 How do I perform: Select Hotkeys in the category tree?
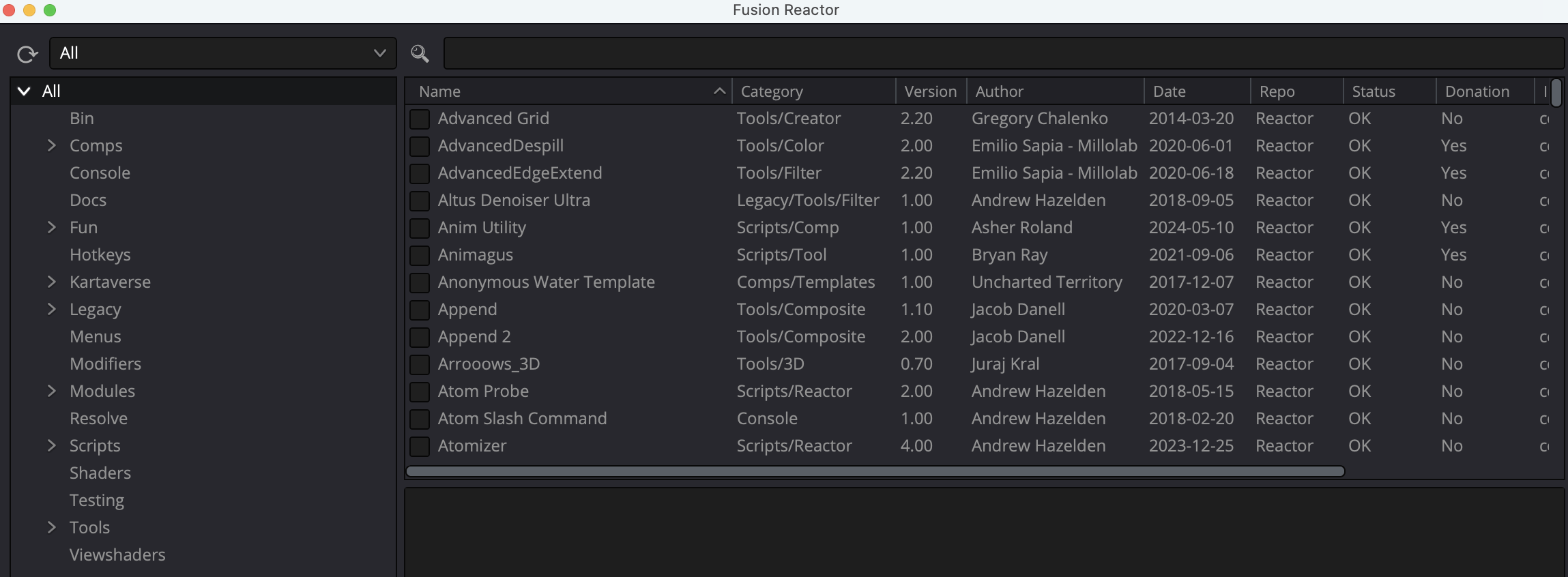tap(100, 254)
